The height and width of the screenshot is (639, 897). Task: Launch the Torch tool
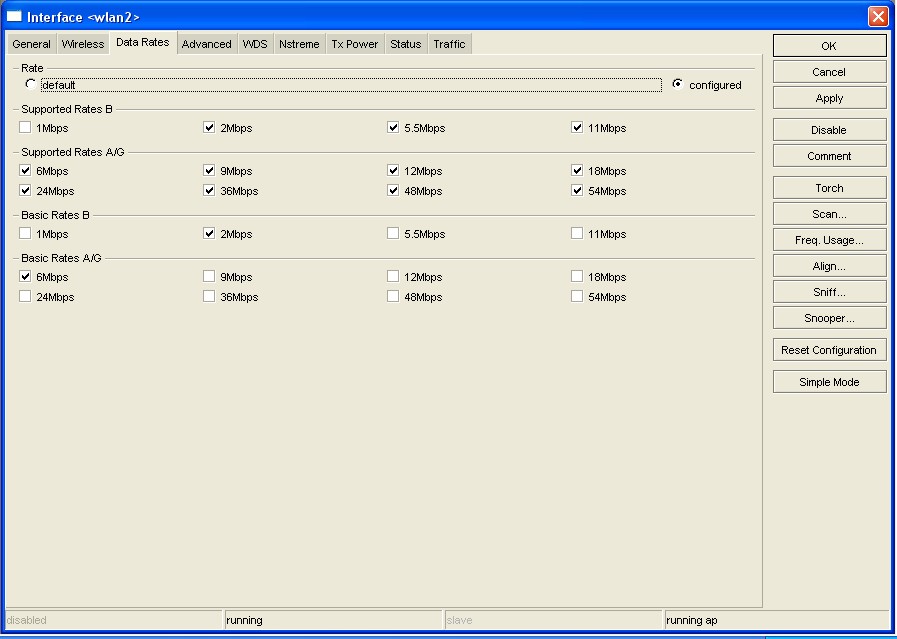pyautogui.click(x=829, y=188)
